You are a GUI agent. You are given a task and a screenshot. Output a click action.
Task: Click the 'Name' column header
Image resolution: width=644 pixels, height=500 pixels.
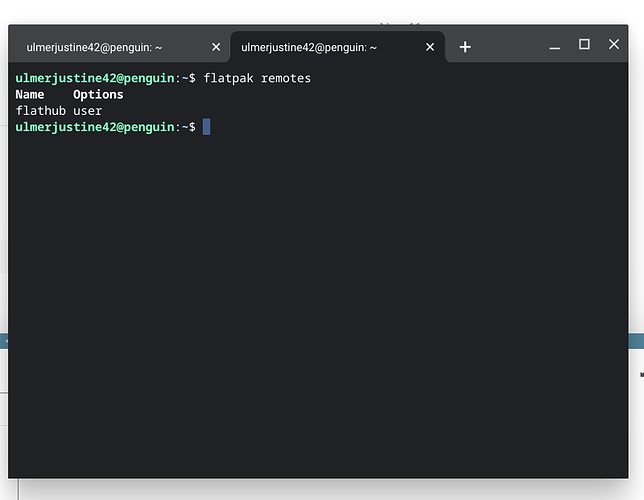(x=30, y=94)
